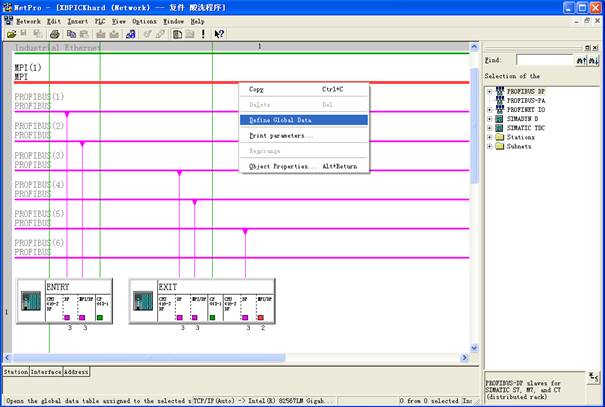The width and height of the screenshot is (605, 407).
Task: Expand the PROFINET IO catalog node
Action: [489, 109]
